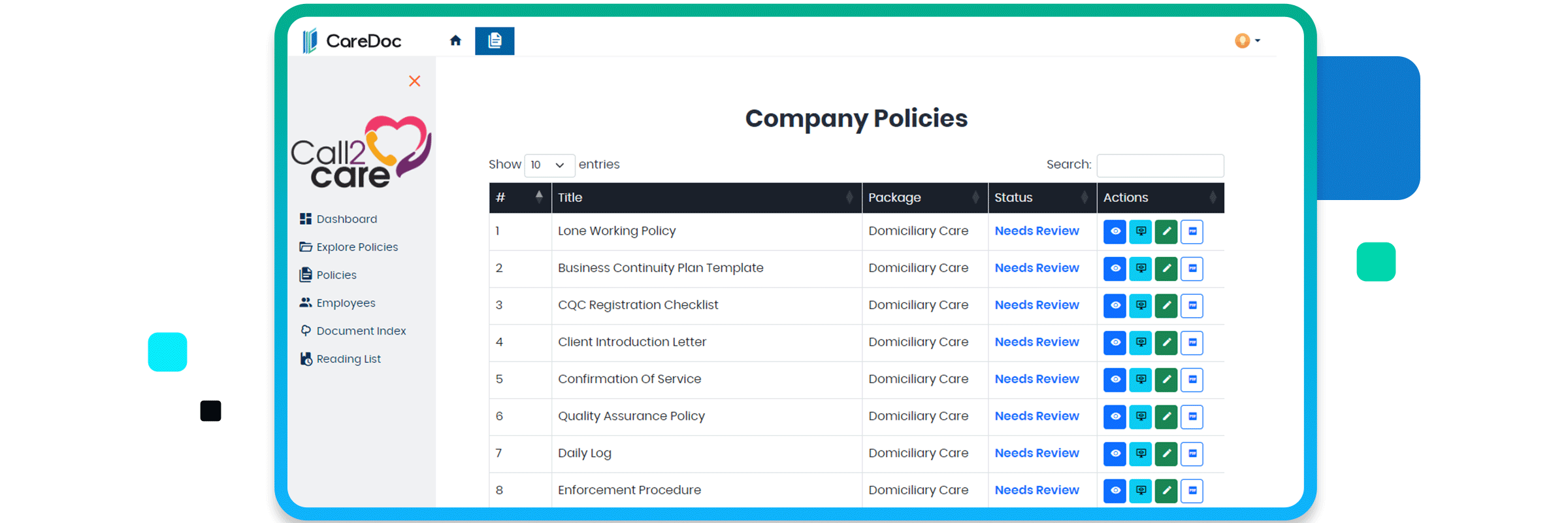
Task: Click the Search input field
Action: tap(1160, 165)
